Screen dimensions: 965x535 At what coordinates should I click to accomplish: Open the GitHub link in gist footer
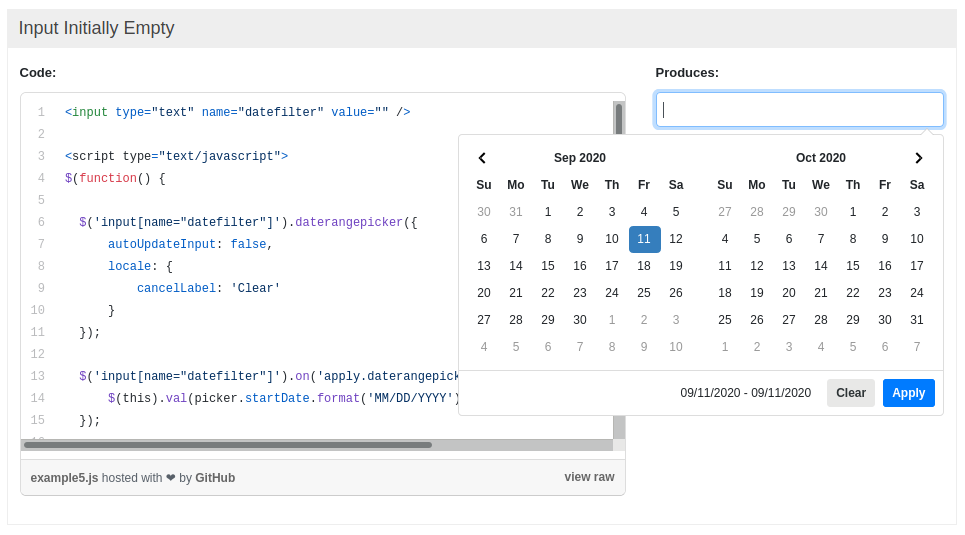[215, 478]
